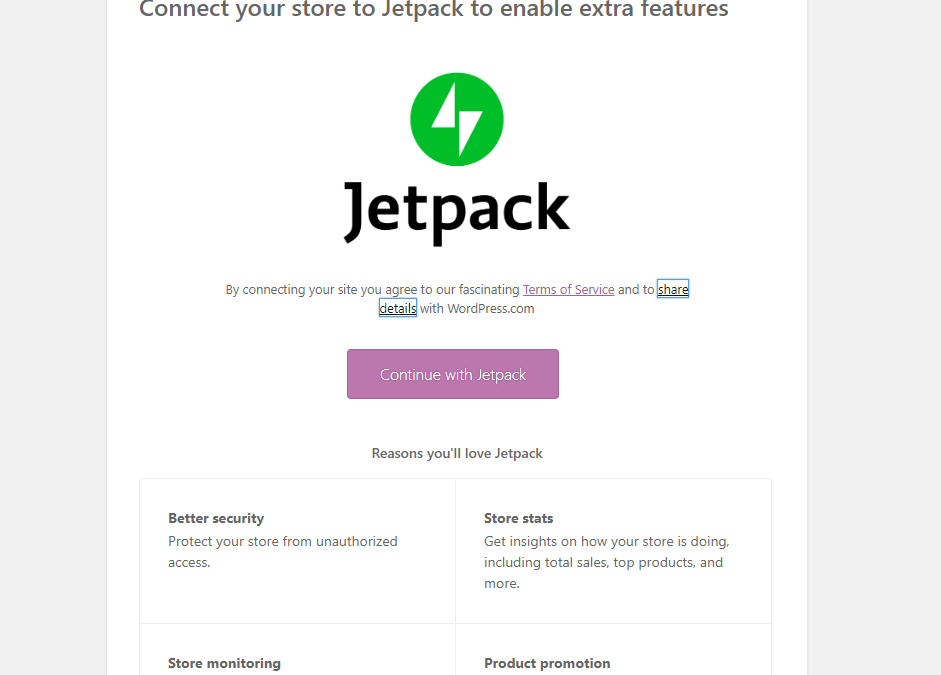Select the Product promotion feature title
Image resolution: width=941 pixels, height=675 pixels.
[547, 663]
